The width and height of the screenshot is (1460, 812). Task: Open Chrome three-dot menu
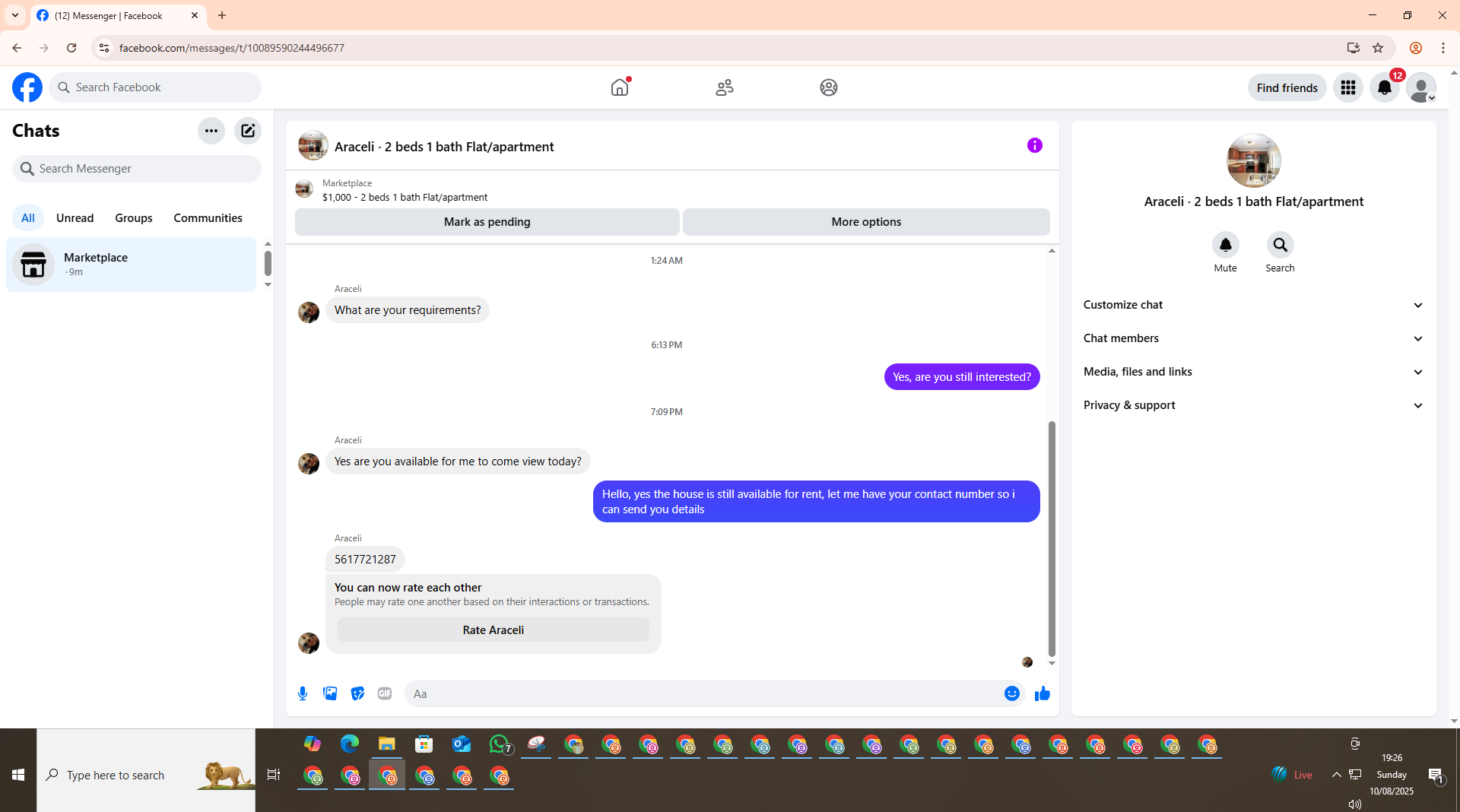tap(1443, 48)
